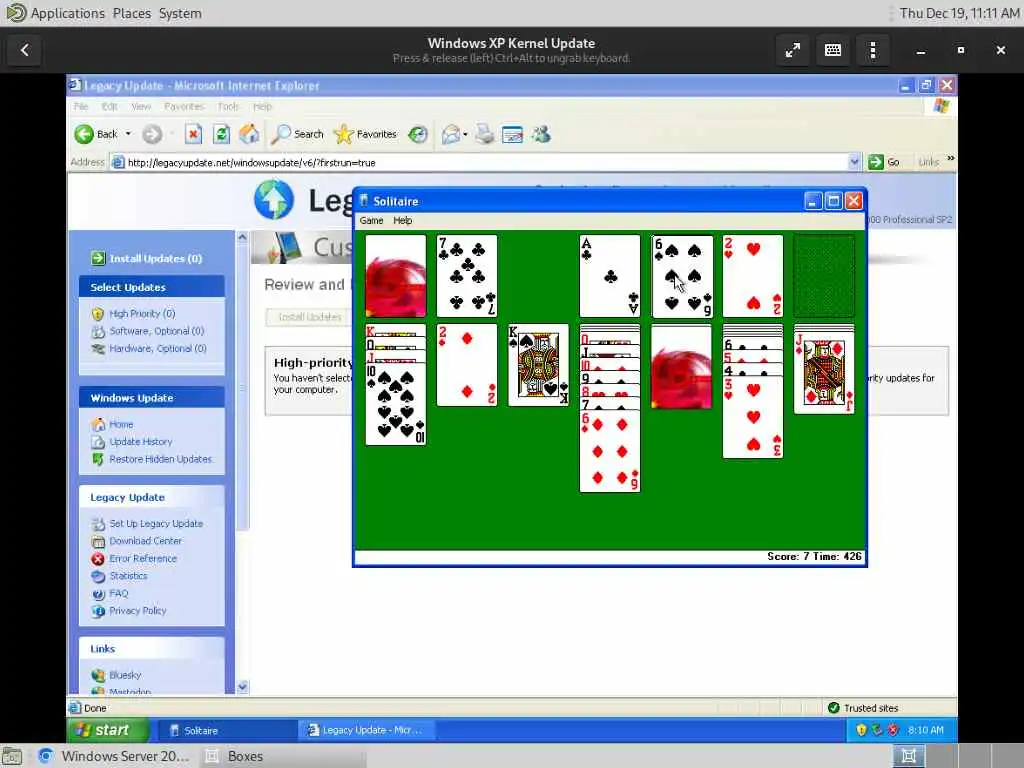Open the Back button history dropdown arrow
Screen dimensions: 1024x768
click(128, 135)
